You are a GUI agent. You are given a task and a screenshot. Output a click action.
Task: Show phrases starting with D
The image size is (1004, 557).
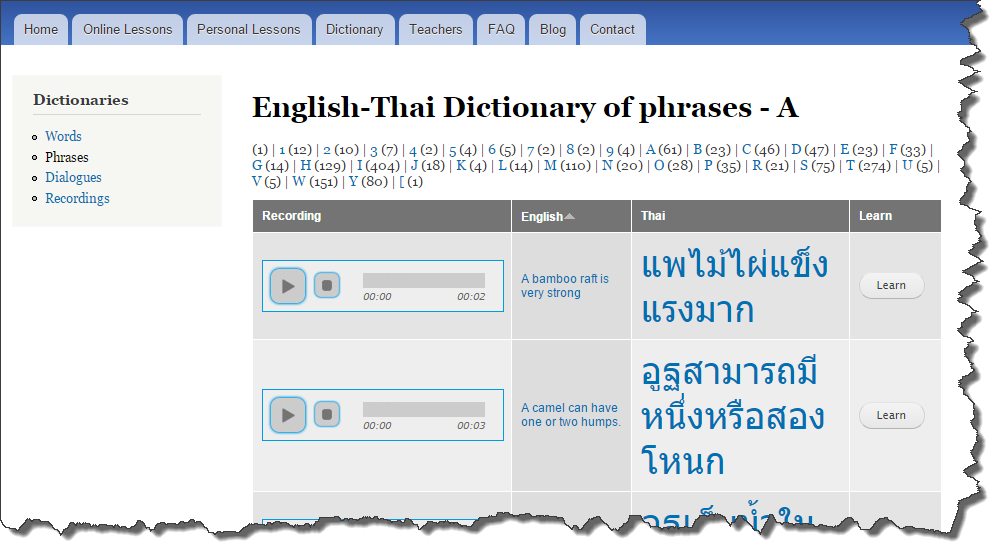click(x=796, y=150)
